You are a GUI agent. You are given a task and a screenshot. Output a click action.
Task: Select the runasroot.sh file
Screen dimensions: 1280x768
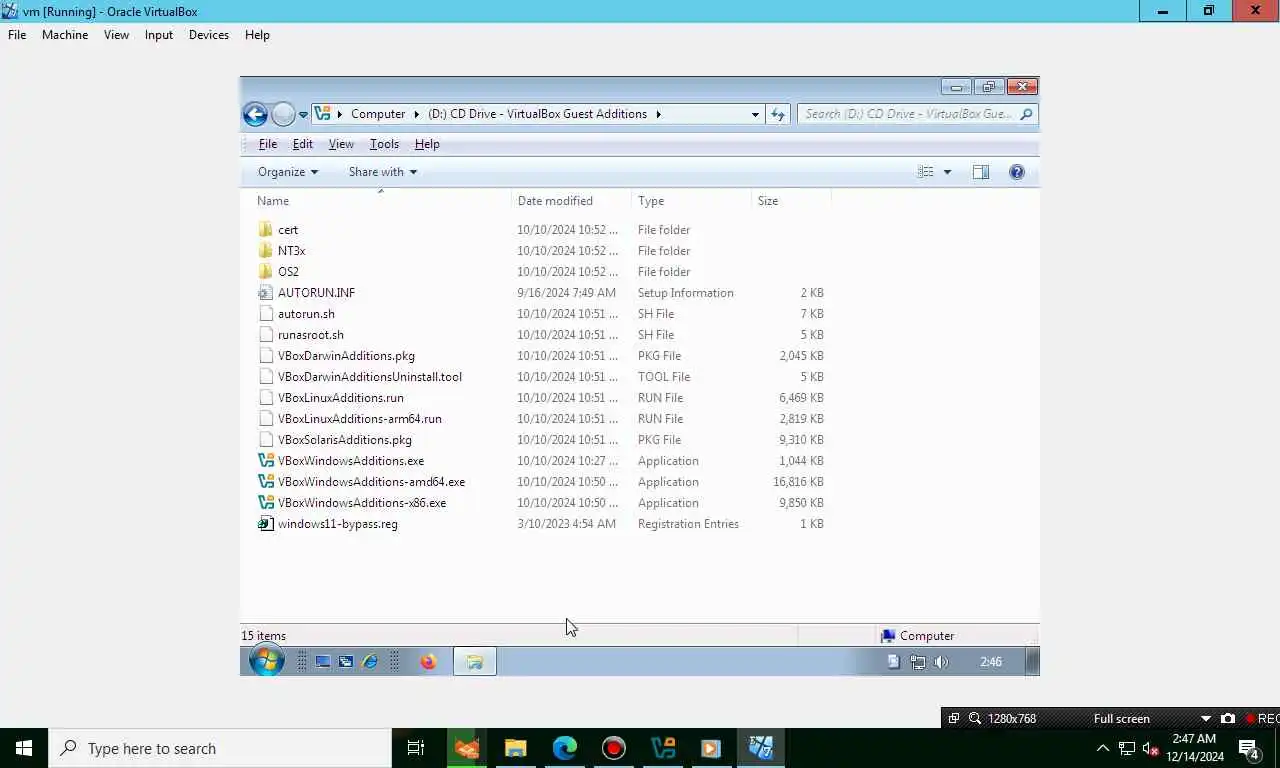(x=310, y=335)
